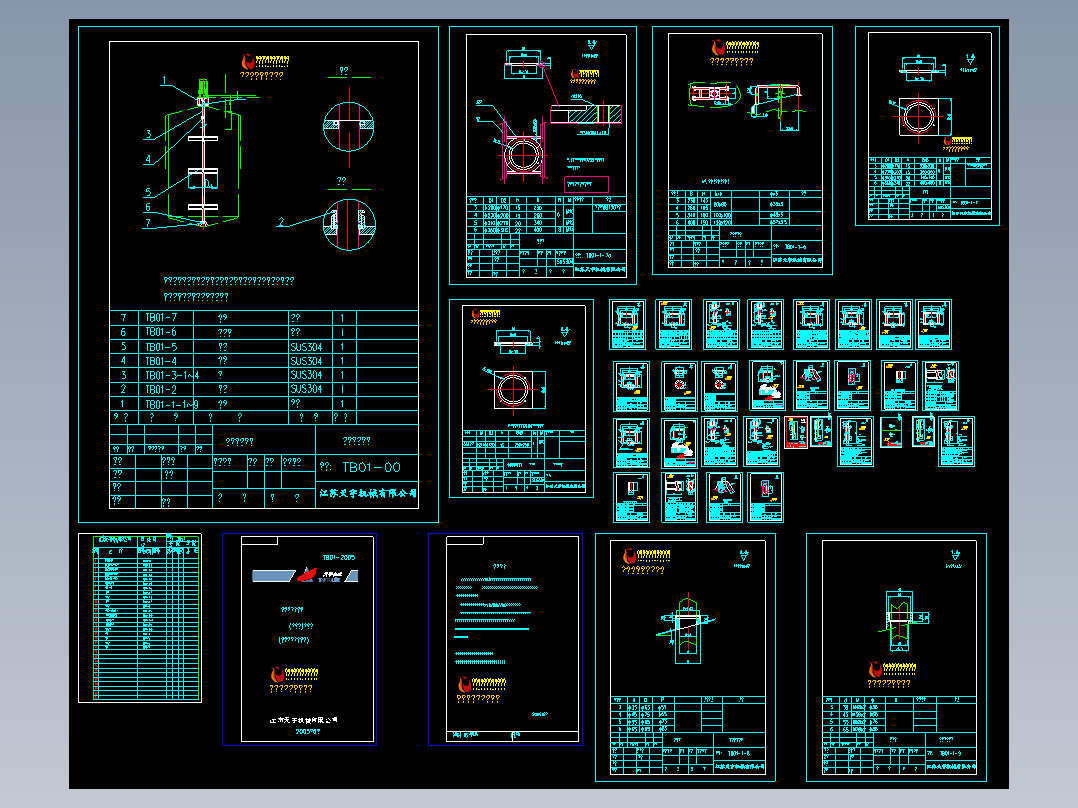Click the flame logo on the bottom-right sheet
Viewport: 1078px width, 808px height.
click(875, 669)
